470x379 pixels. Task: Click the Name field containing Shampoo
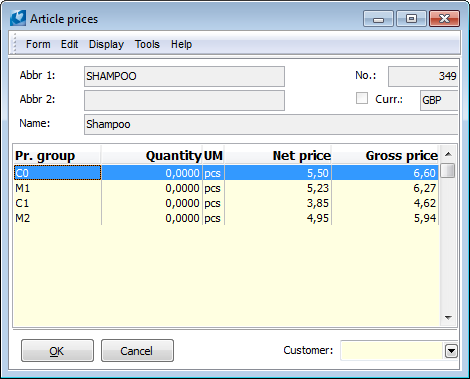(271, 124)
